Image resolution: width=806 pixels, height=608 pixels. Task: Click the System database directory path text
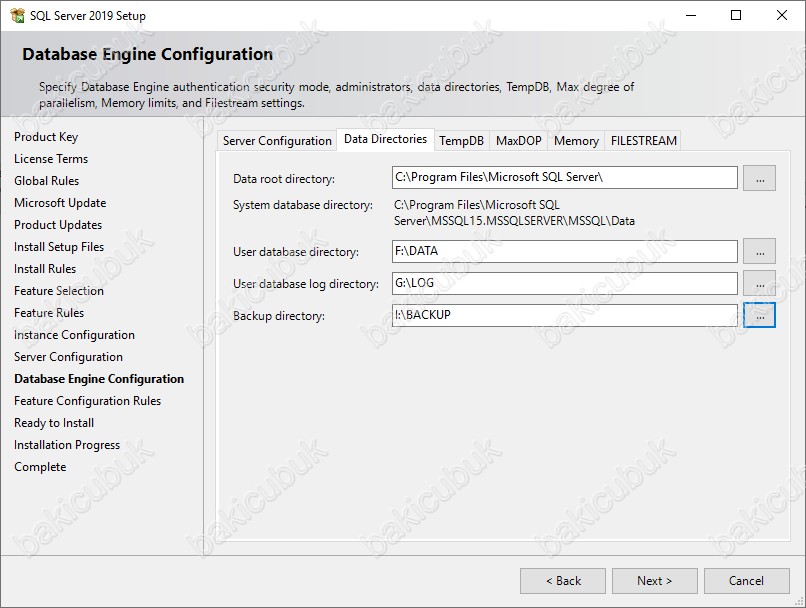(x=514, y=213)
